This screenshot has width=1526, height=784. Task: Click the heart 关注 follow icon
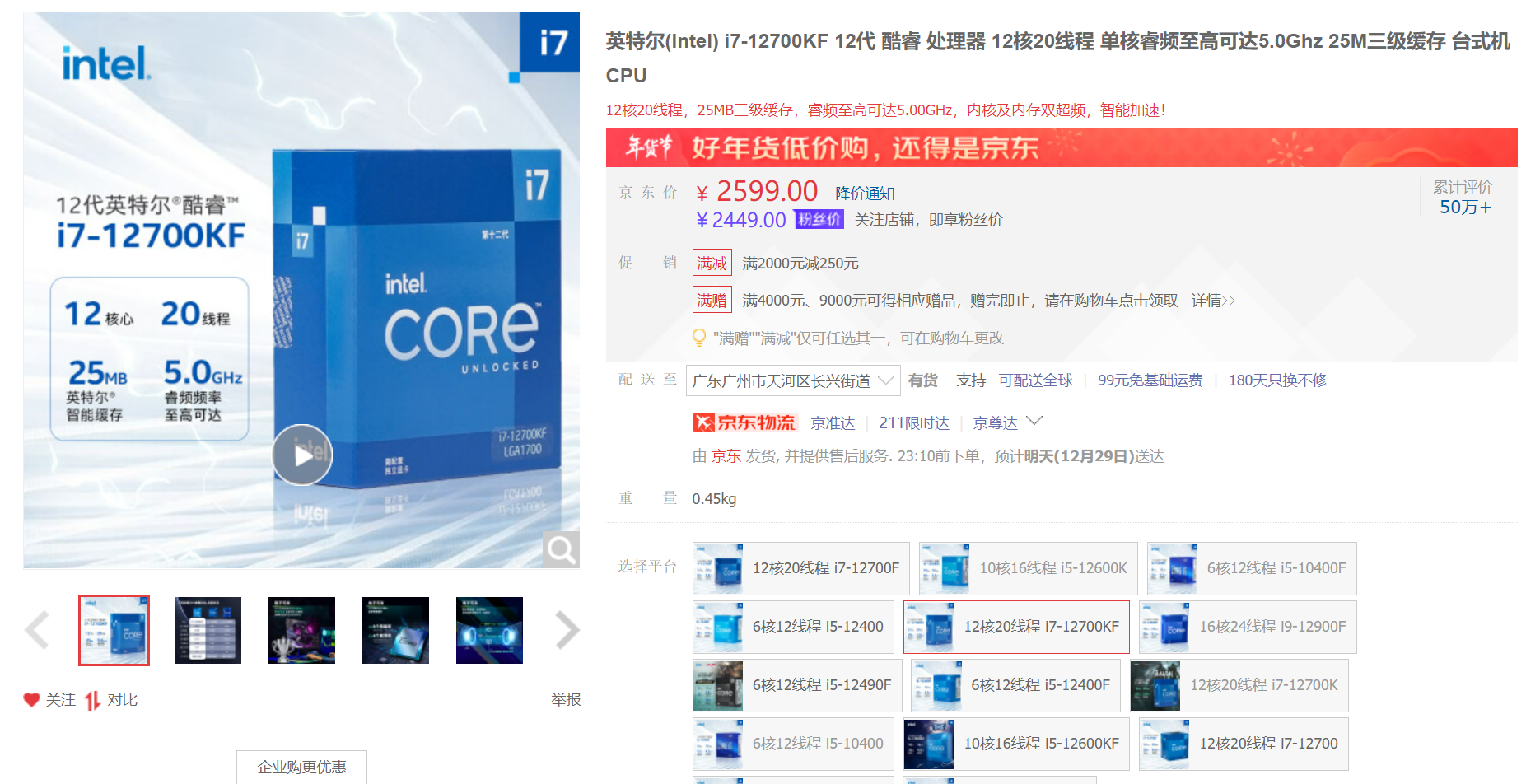point(31,700)
